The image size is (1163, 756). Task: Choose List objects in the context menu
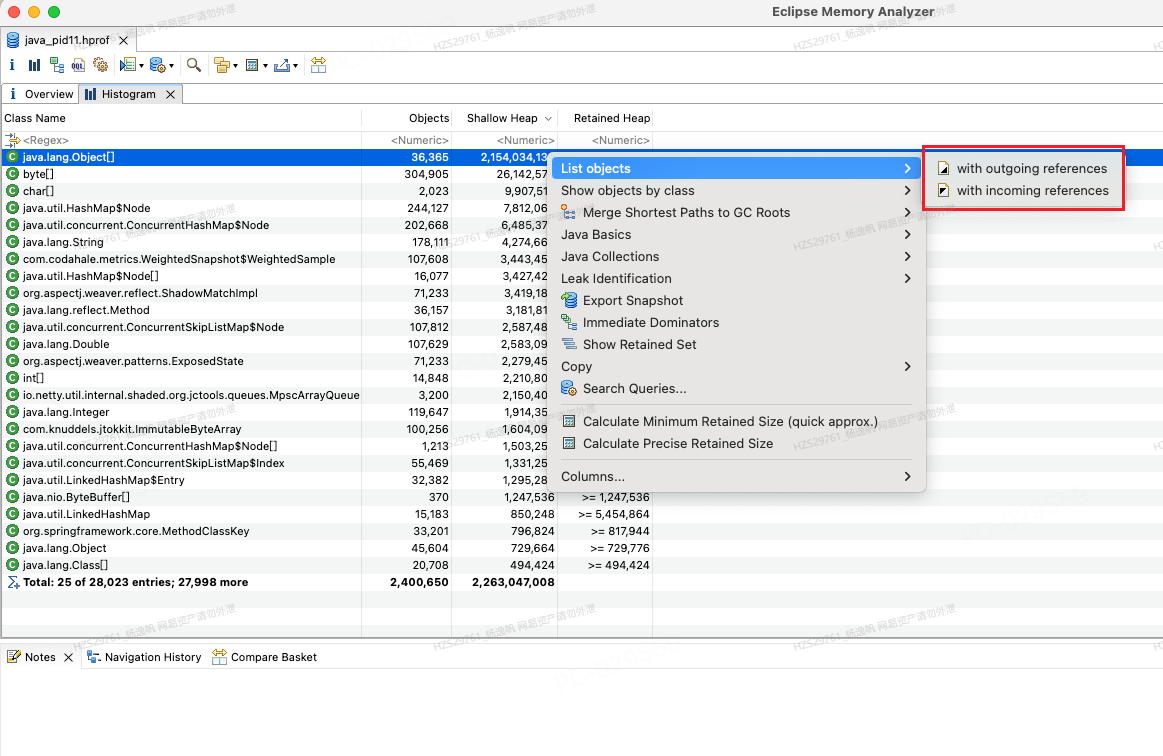737,168
